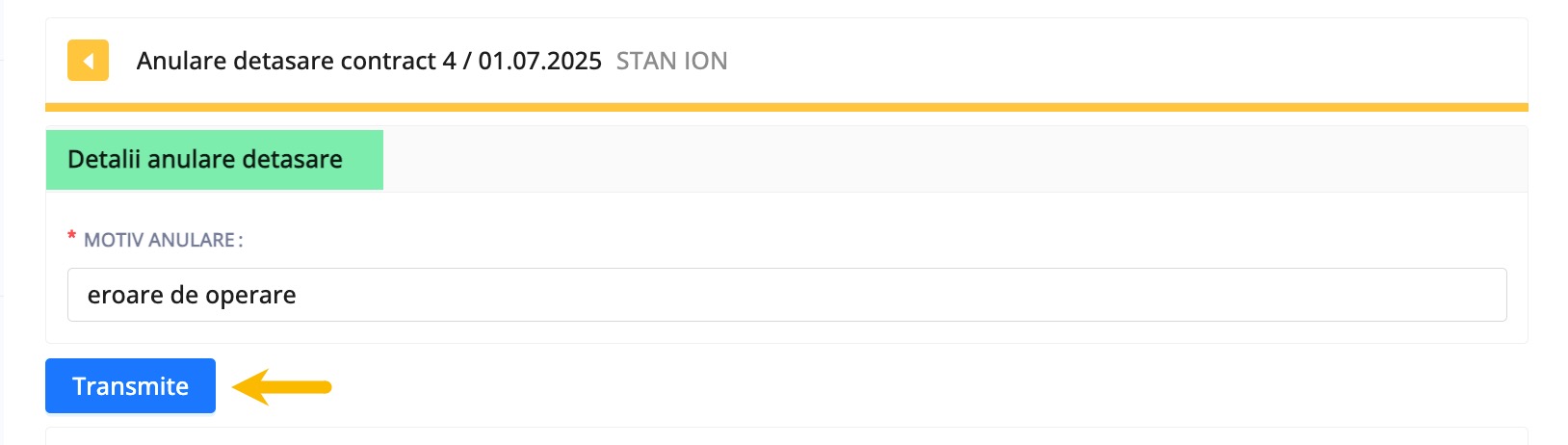This screenshot has height=445, width=1568.
Task: Click the yellow arrow pointing to Transmite
Action: (281, 386)
